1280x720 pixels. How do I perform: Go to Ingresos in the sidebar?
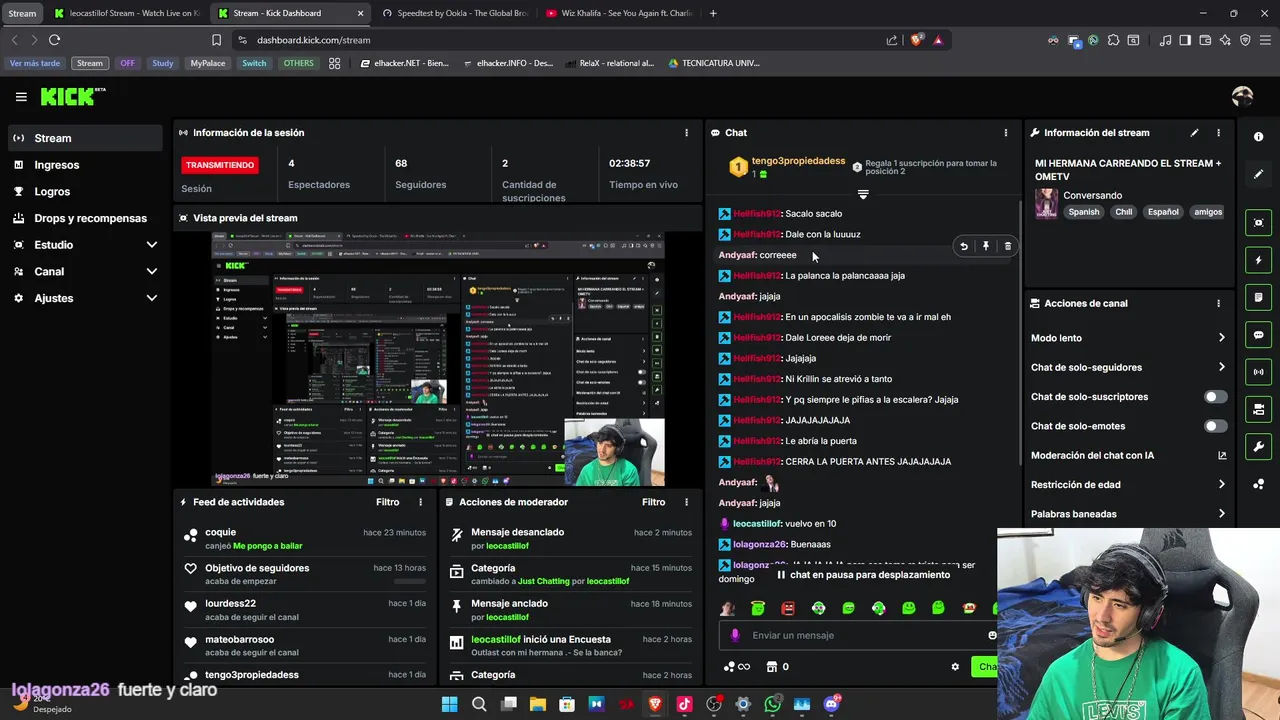point(85,165)
